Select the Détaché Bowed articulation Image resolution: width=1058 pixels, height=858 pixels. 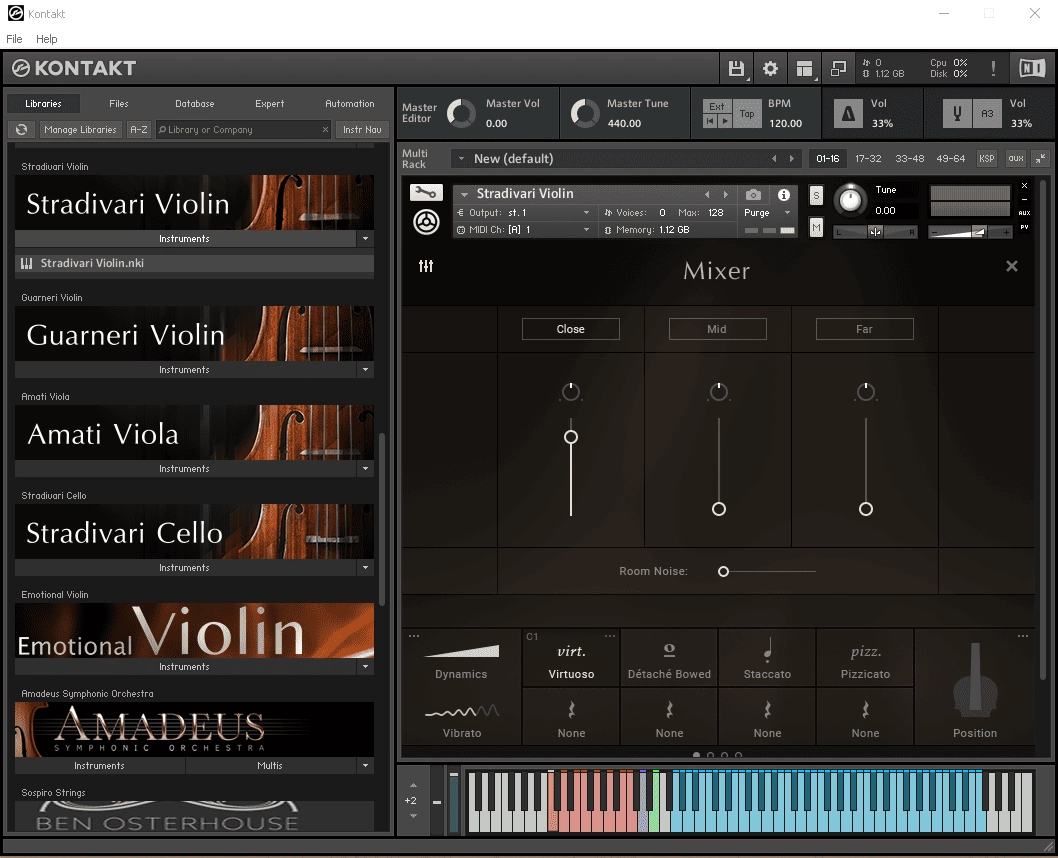pyautogui.click(x=669, y=658)
